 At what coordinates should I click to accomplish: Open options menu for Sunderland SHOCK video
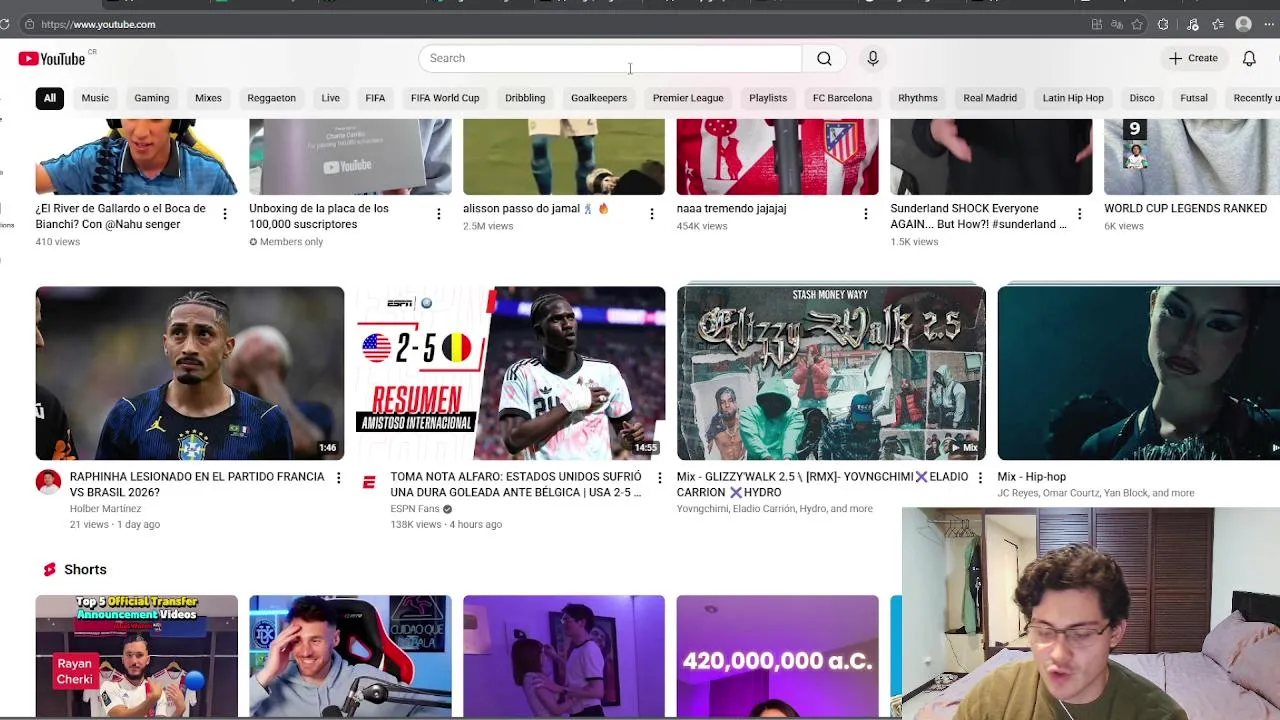point(1079,214)
